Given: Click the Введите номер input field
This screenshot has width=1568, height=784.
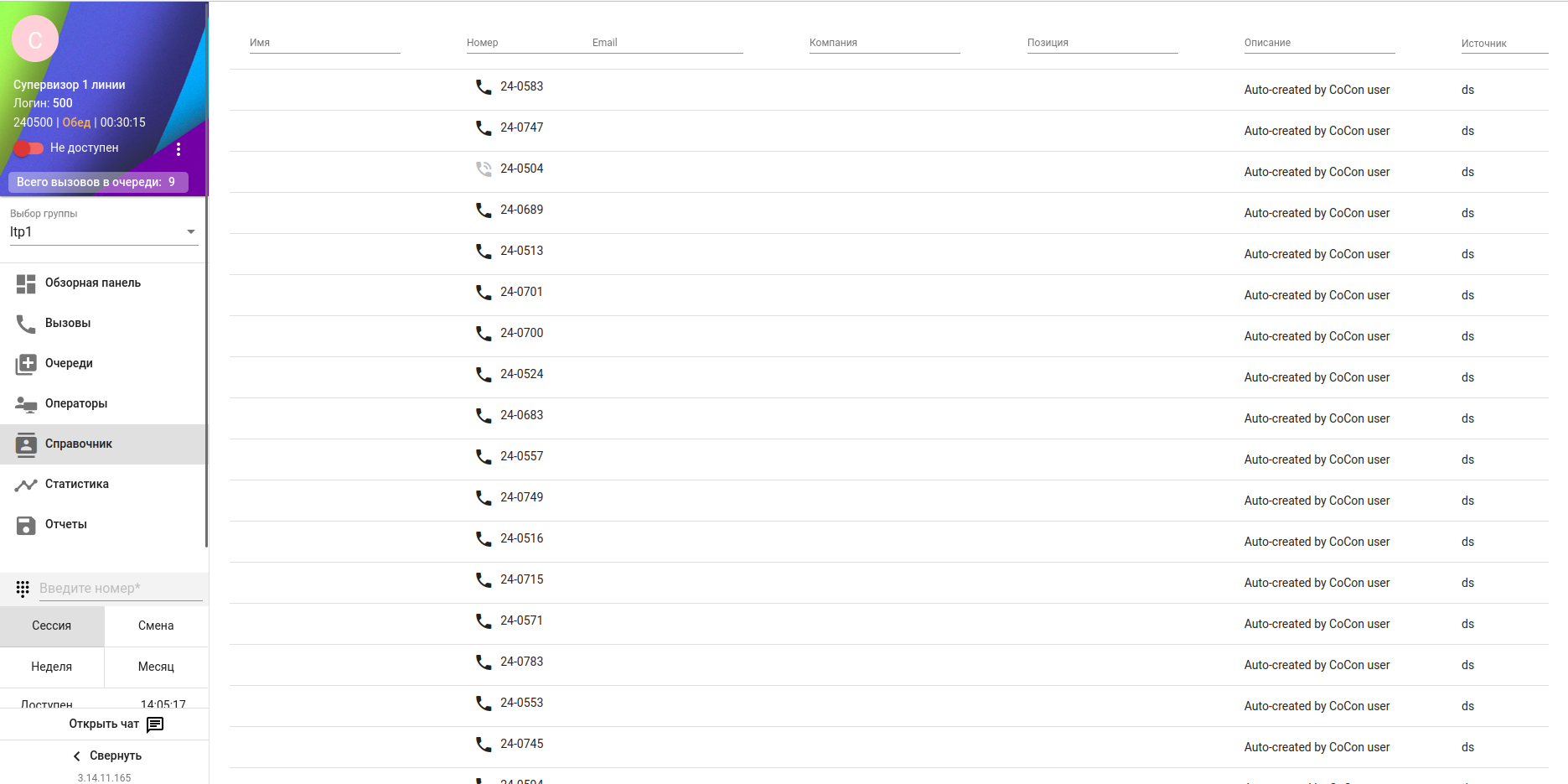Looking at the screenshot, I should (x=120, y=589).
